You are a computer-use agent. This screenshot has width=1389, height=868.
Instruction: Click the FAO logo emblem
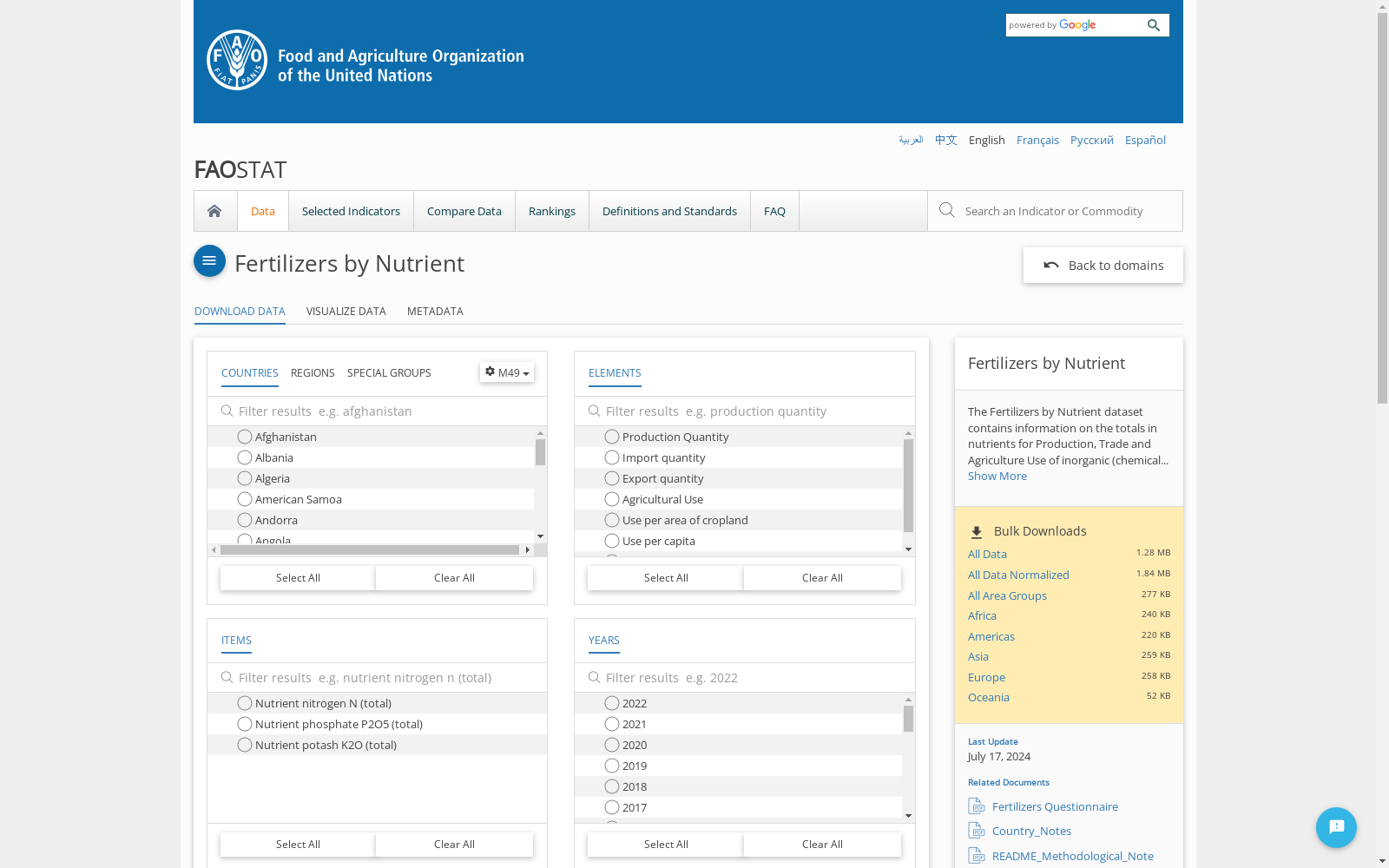(237, 60)
